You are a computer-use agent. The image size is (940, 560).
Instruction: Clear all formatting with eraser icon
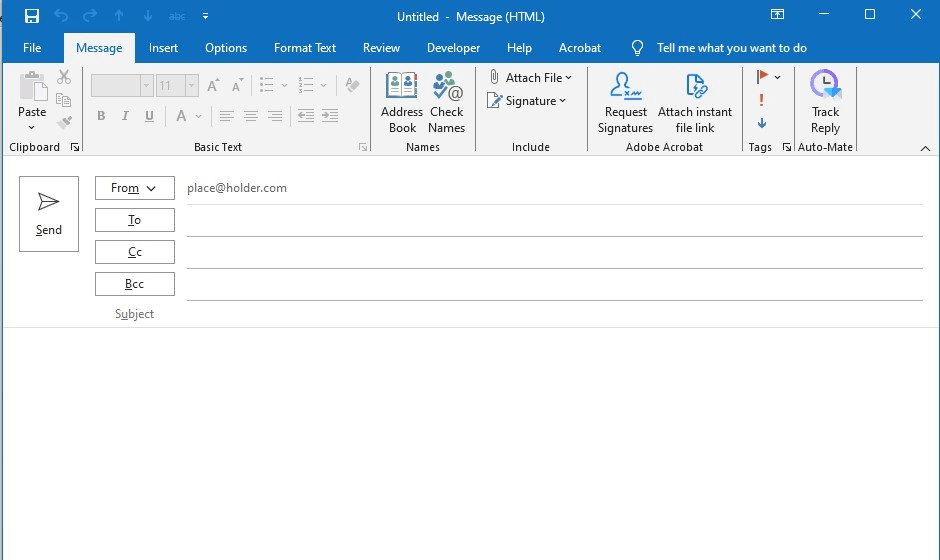click(x=352, y=85)
